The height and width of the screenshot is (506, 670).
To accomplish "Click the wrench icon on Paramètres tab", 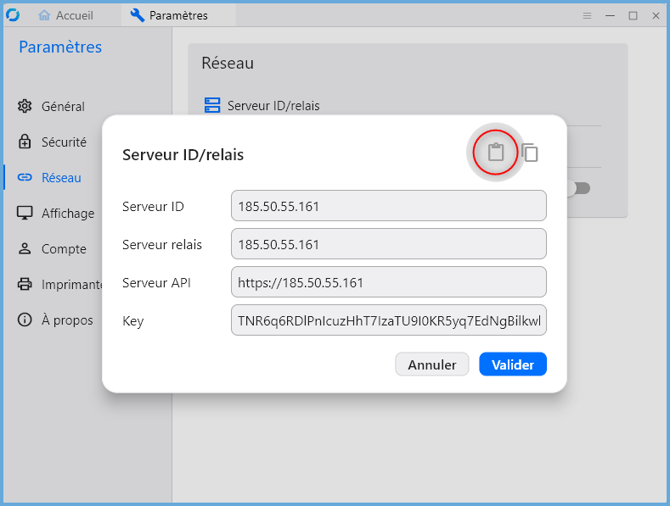I will (x=137, y=15).
